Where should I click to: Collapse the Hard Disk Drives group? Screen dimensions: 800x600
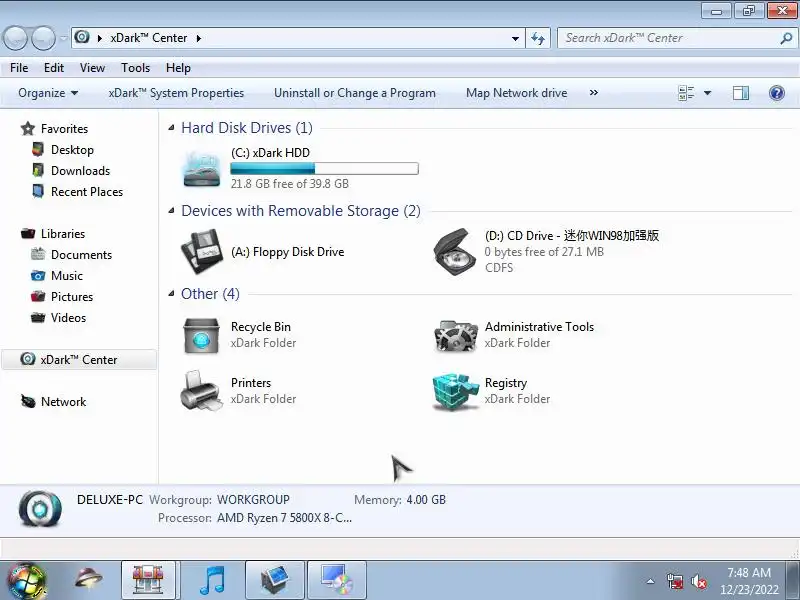point(171,128)
